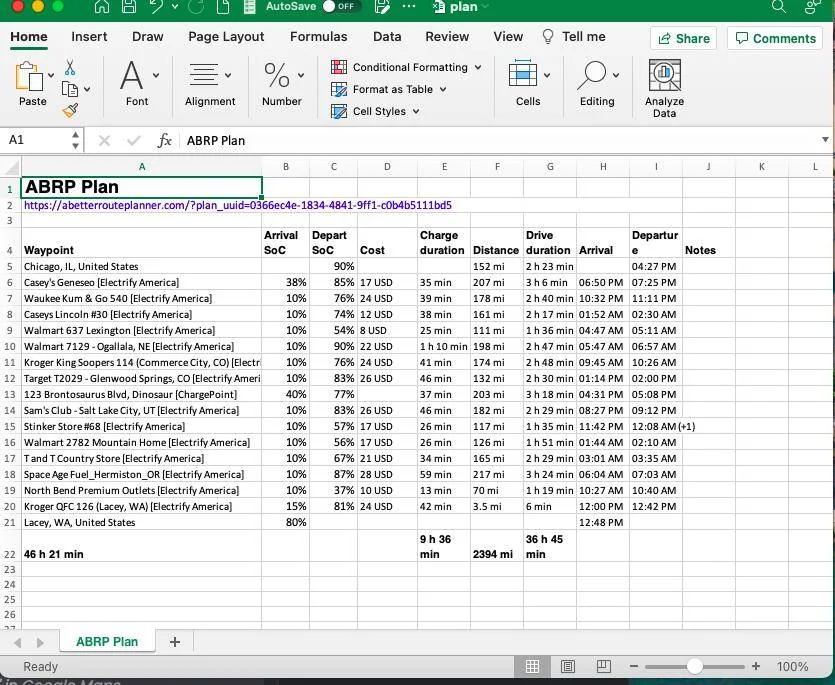Image resolution: width=835 pixels, height=685 pixels.
Task: Click the New document icon in title bar
Action: pyautogui.click(x=223, y=6)
